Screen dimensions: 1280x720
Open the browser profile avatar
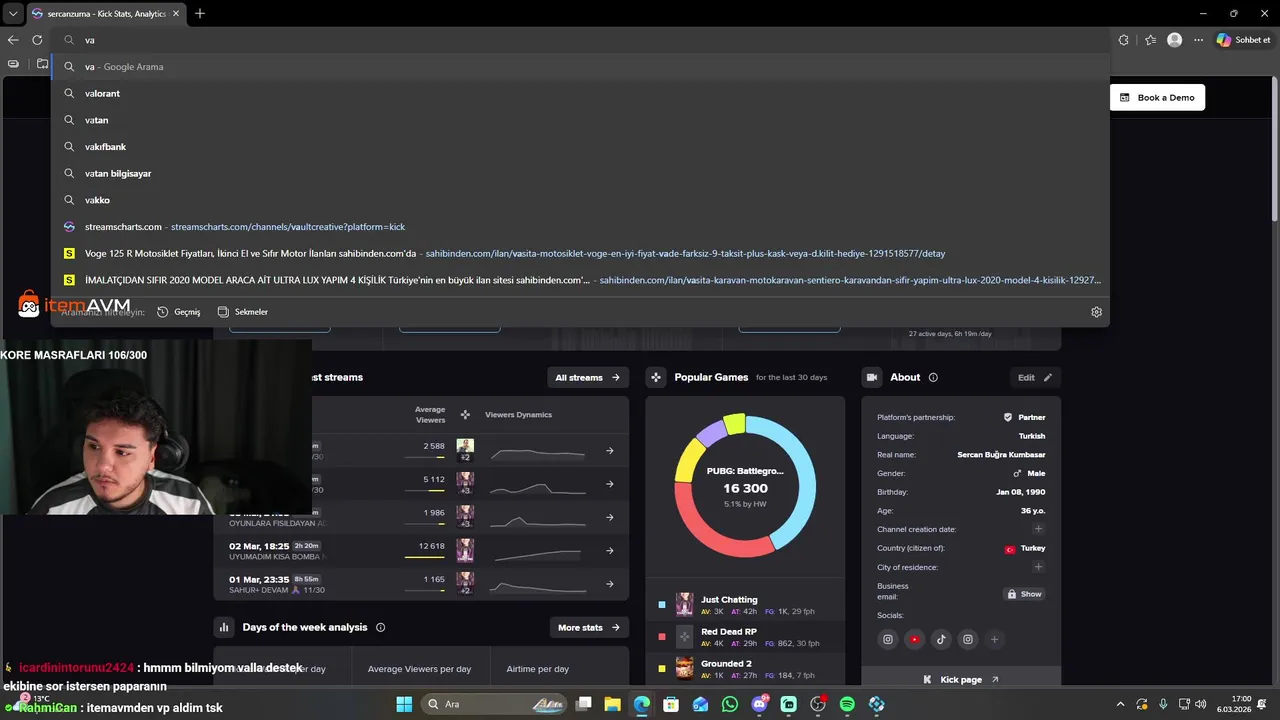1174,40
